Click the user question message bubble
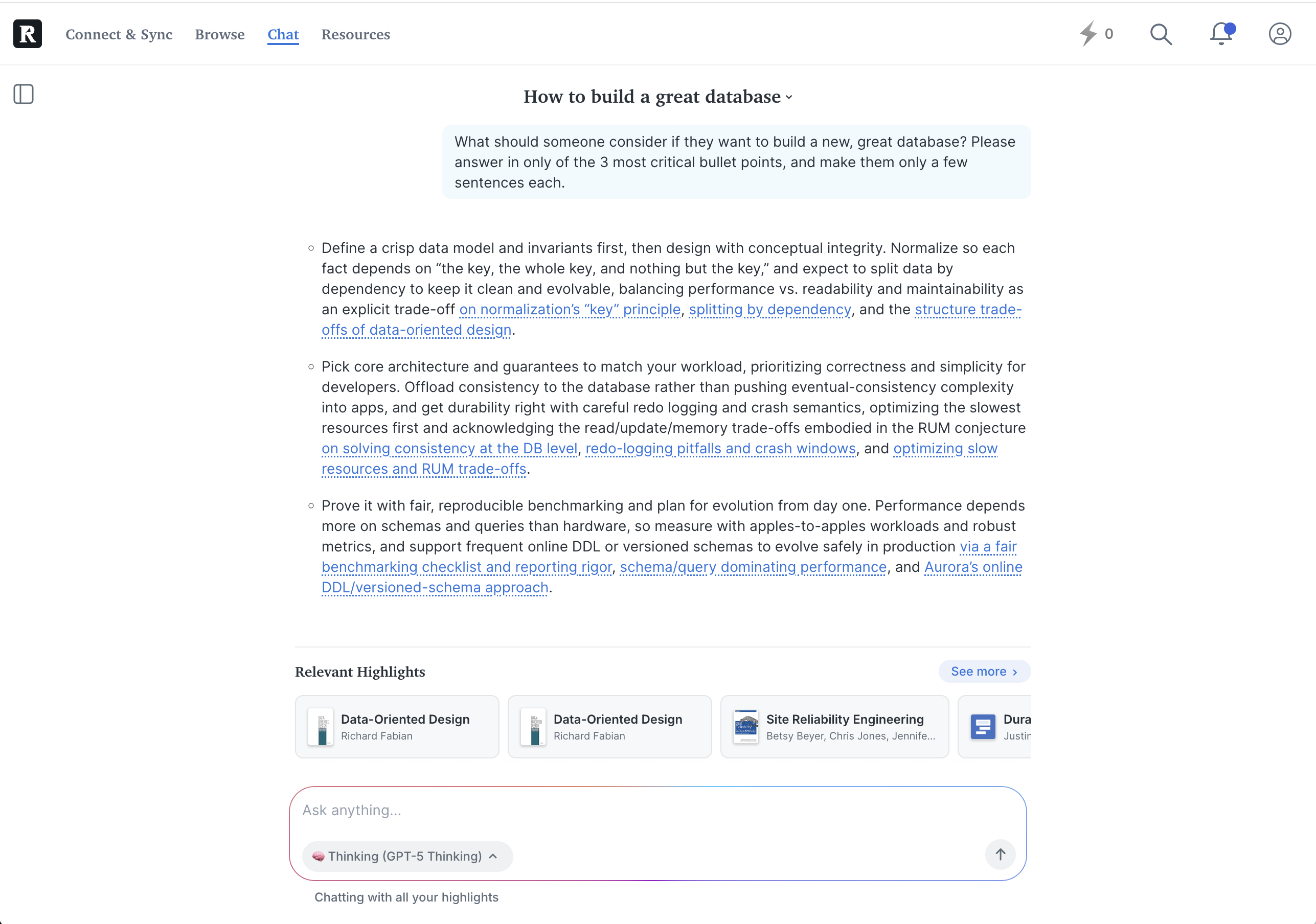Screen dimensions: 1316x924 (x=737, y=162)
